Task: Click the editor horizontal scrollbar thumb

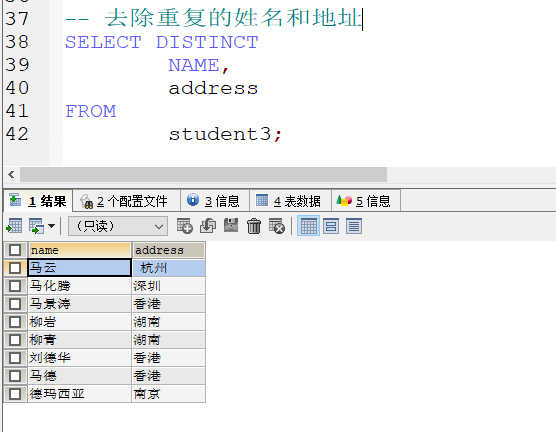Action: click(204, 175)
